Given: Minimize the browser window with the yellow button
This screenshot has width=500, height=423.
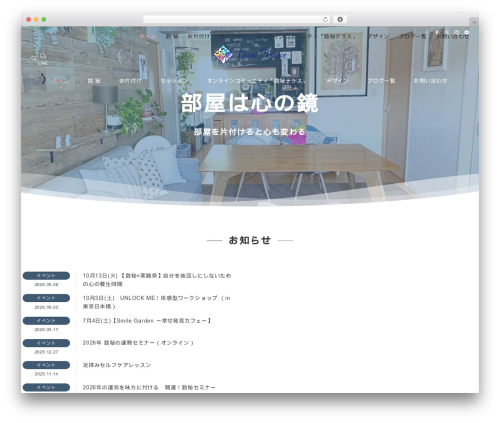Looking at the screenshot, I should click(36, 19).
